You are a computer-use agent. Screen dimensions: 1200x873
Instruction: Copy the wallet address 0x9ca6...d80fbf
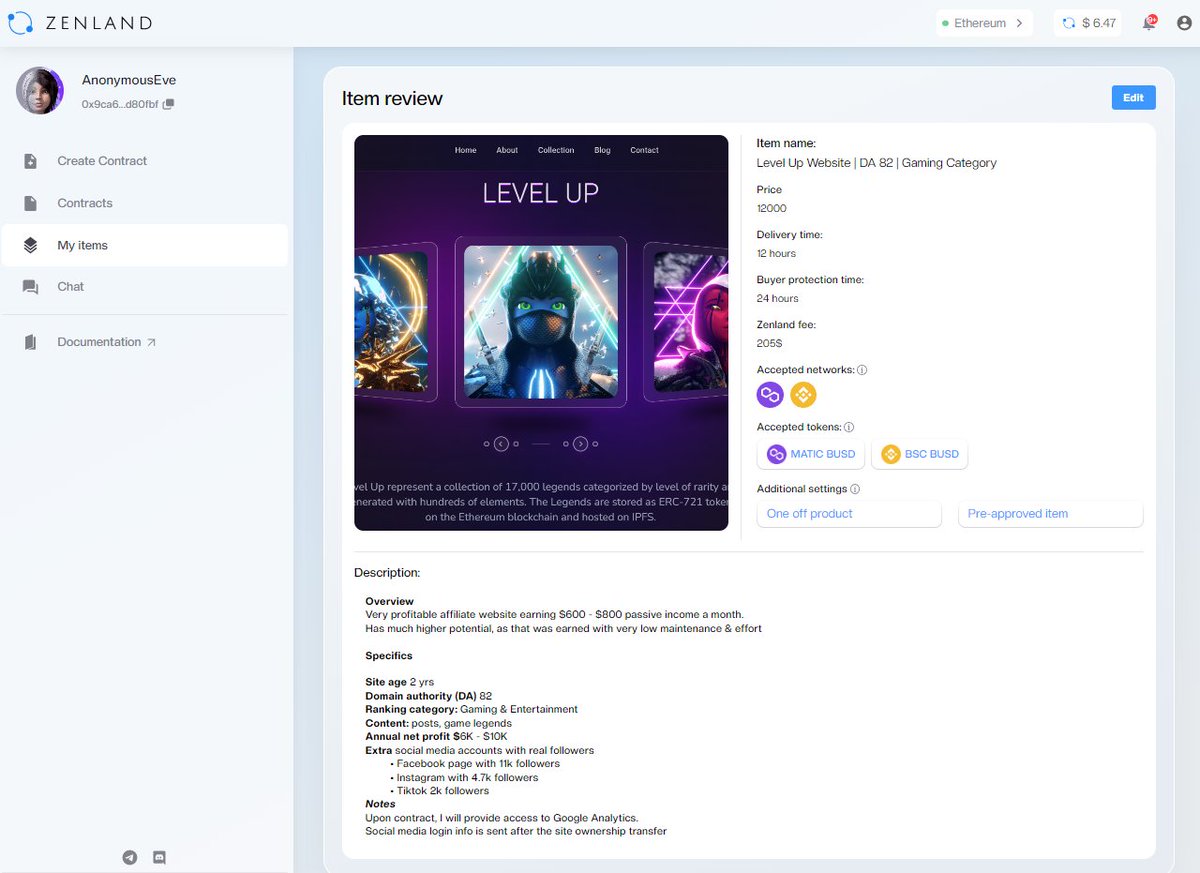tap(168, 104)
